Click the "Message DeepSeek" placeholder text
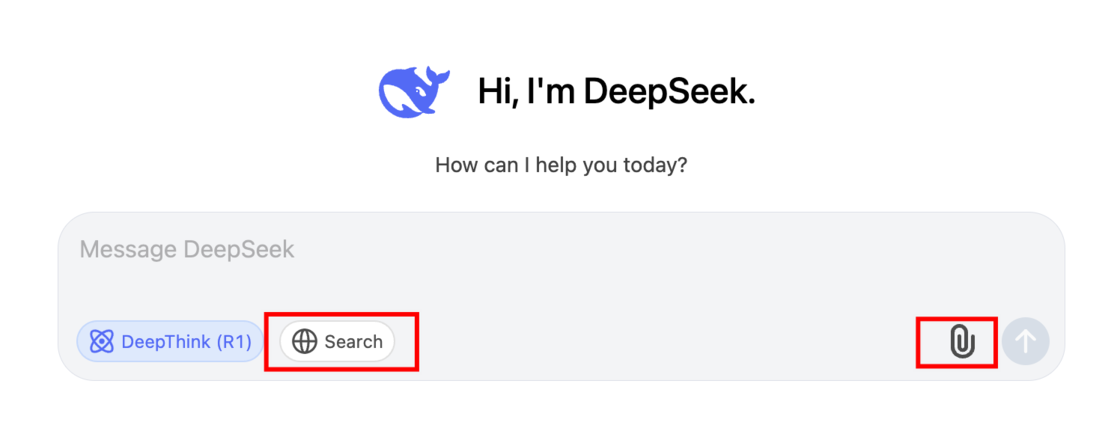1120x440 pixels. (x=187, y=249)
